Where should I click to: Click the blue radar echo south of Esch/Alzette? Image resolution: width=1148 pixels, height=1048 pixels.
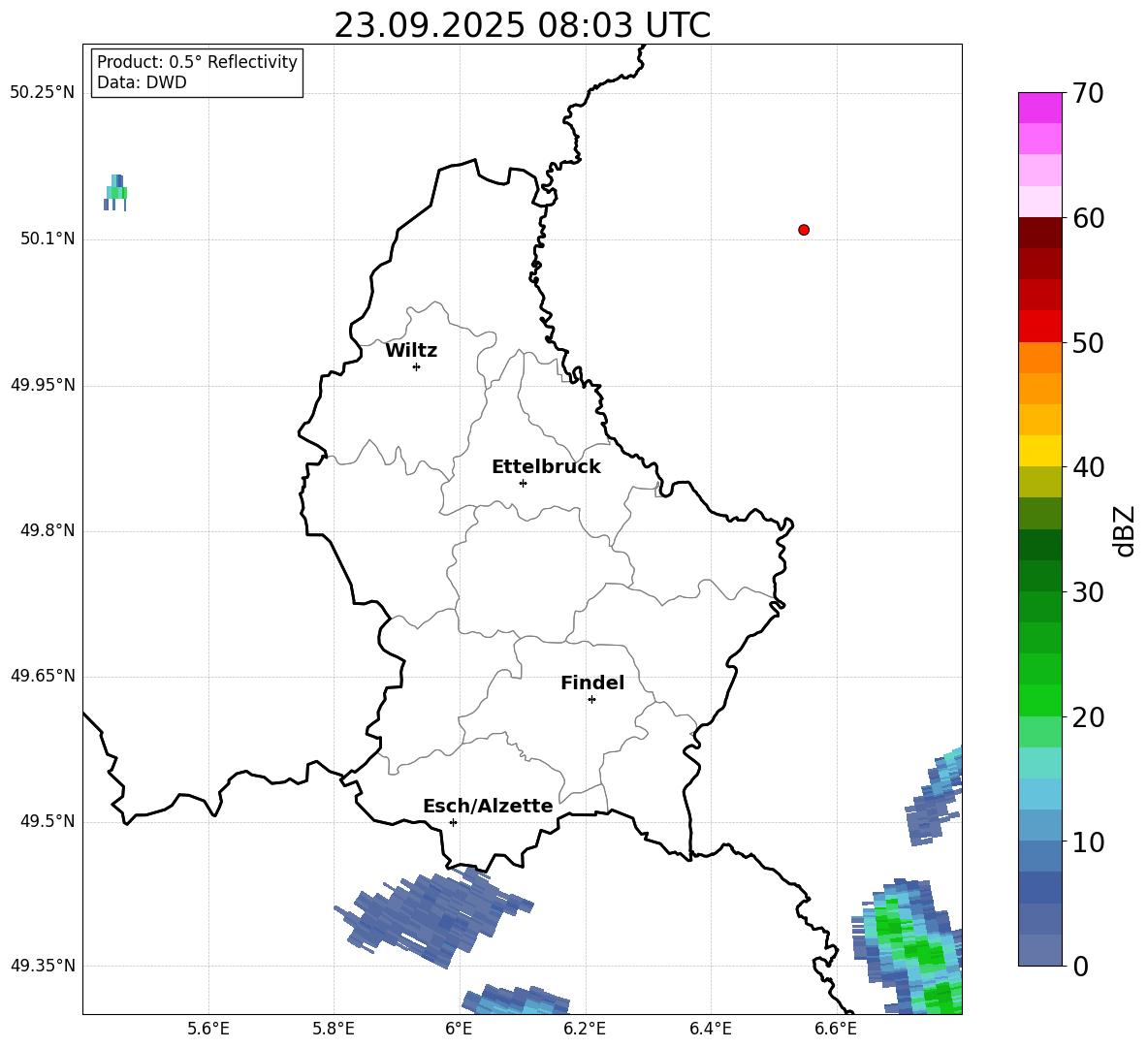tap(432, 917)
